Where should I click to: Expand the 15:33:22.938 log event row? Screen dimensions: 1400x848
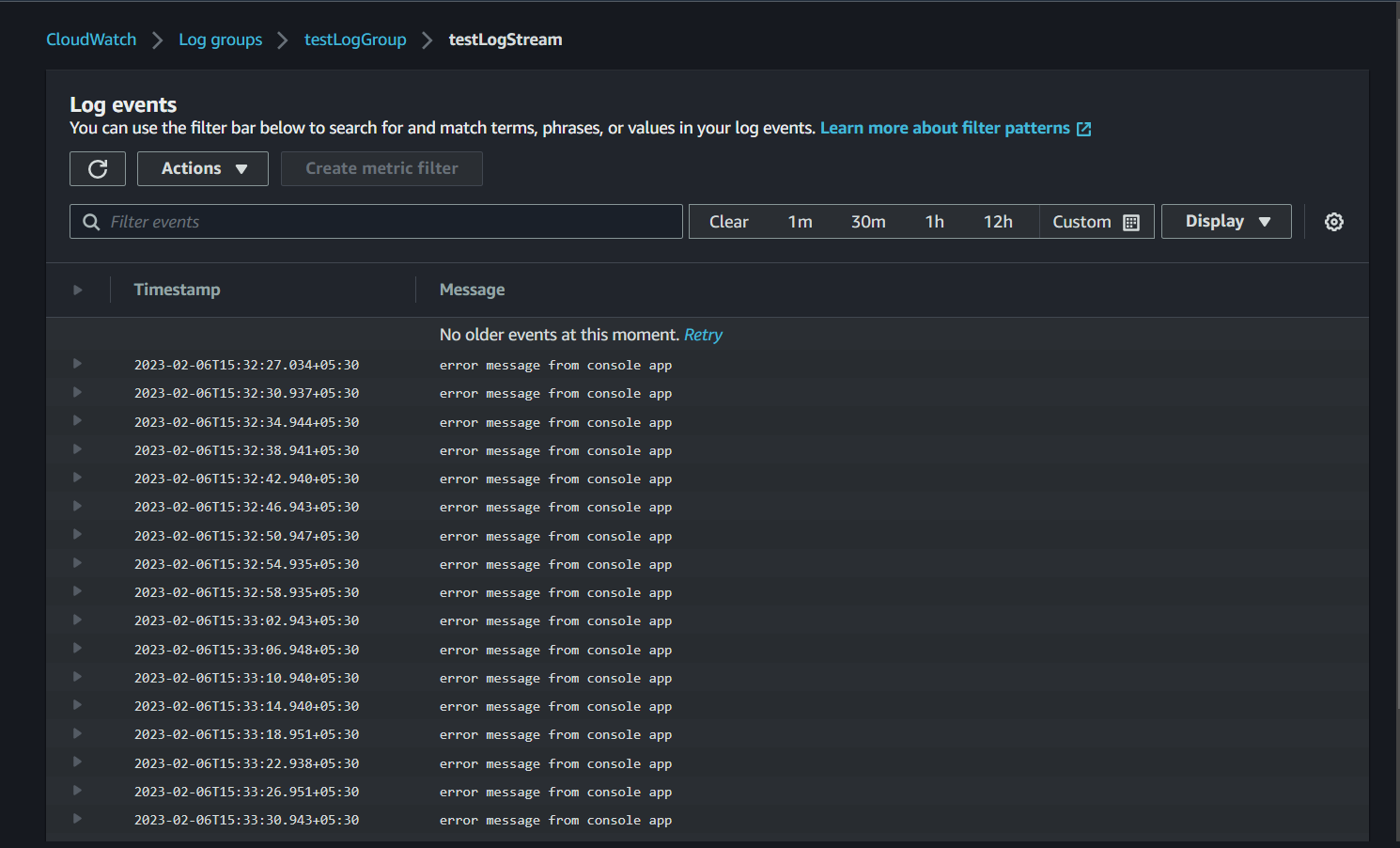pos(77,762)
